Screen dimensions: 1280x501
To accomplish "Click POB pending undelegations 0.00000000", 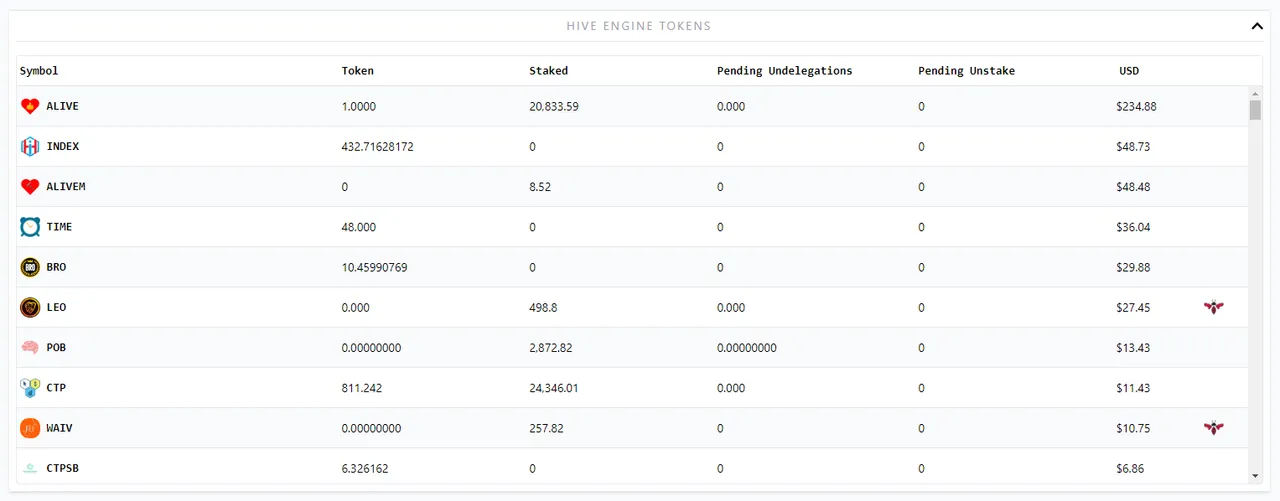I will (747, 347).
